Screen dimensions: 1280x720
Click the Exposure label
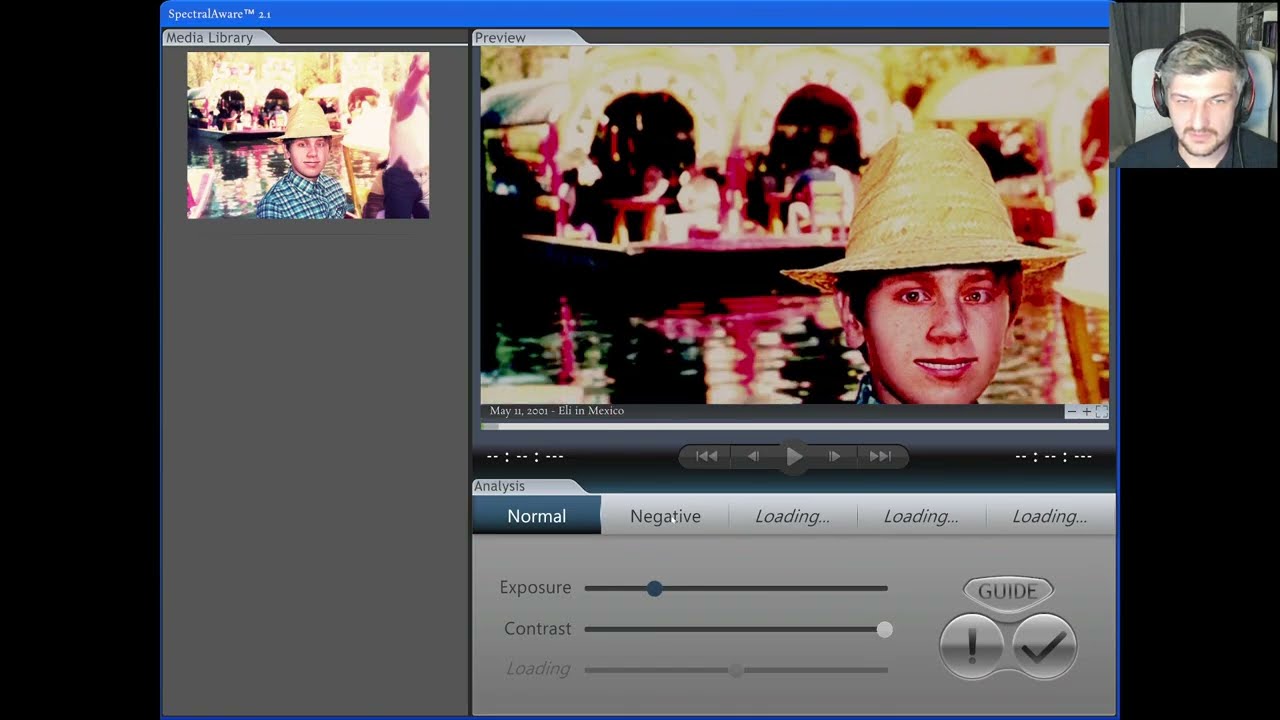click(x=535, y=588)
